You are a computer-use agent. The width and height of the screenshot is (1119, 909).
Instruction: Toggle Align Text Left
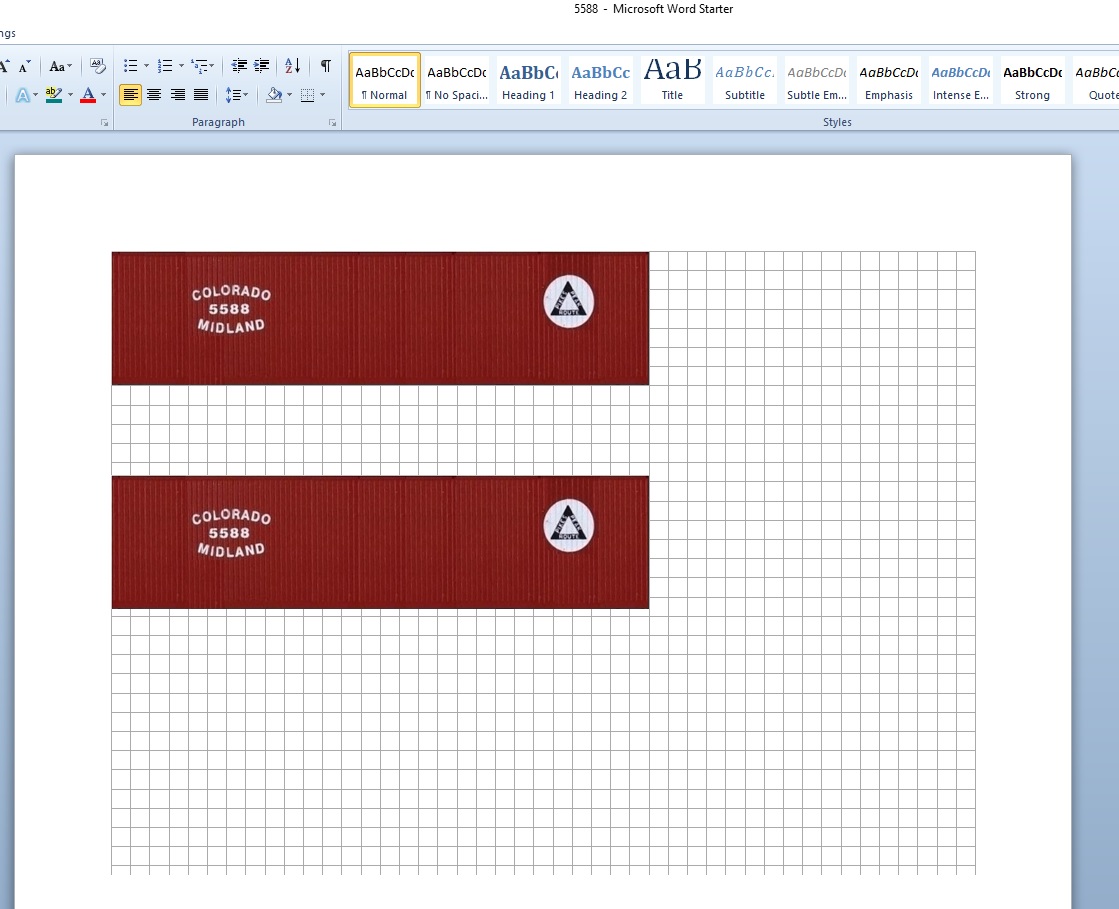[x=130, y=95]
